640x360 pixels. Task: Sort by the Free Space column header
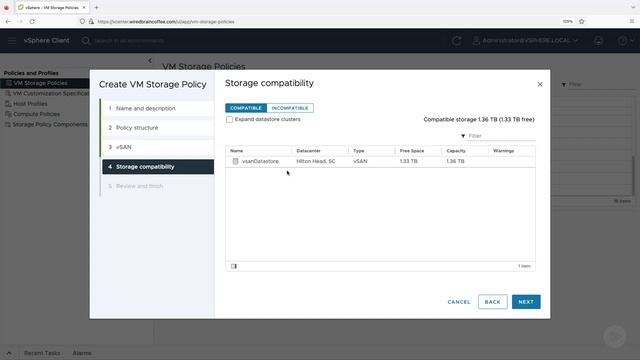click(412, 151)
